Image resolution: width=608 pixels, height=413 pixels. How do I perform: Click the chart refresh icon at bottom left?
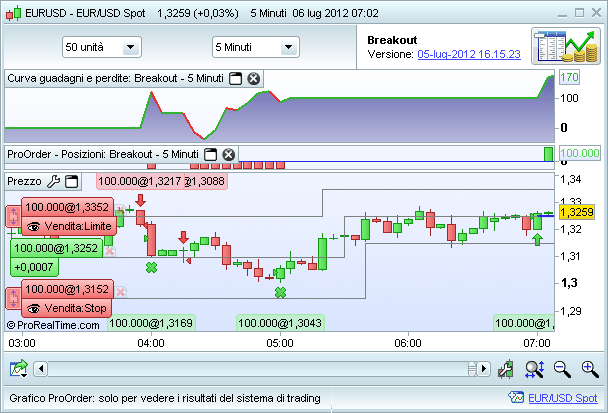pyautogui.click(x=19, y=369)
